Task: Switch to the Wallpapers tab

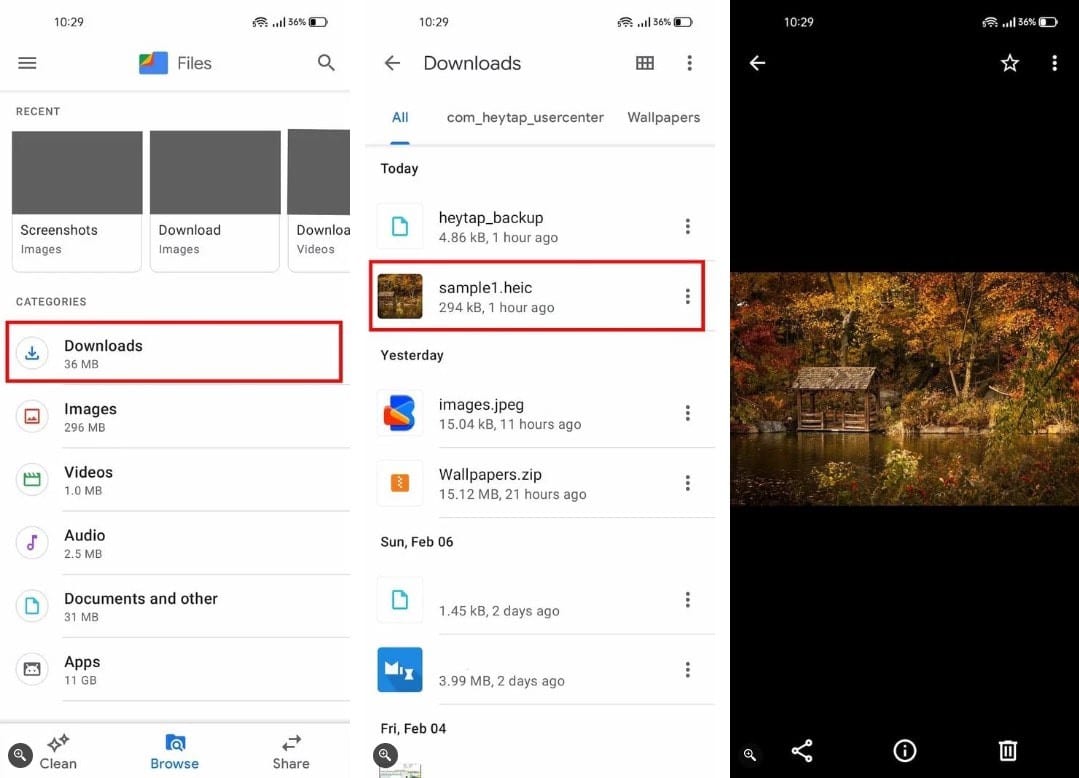Action: point(663,117)
